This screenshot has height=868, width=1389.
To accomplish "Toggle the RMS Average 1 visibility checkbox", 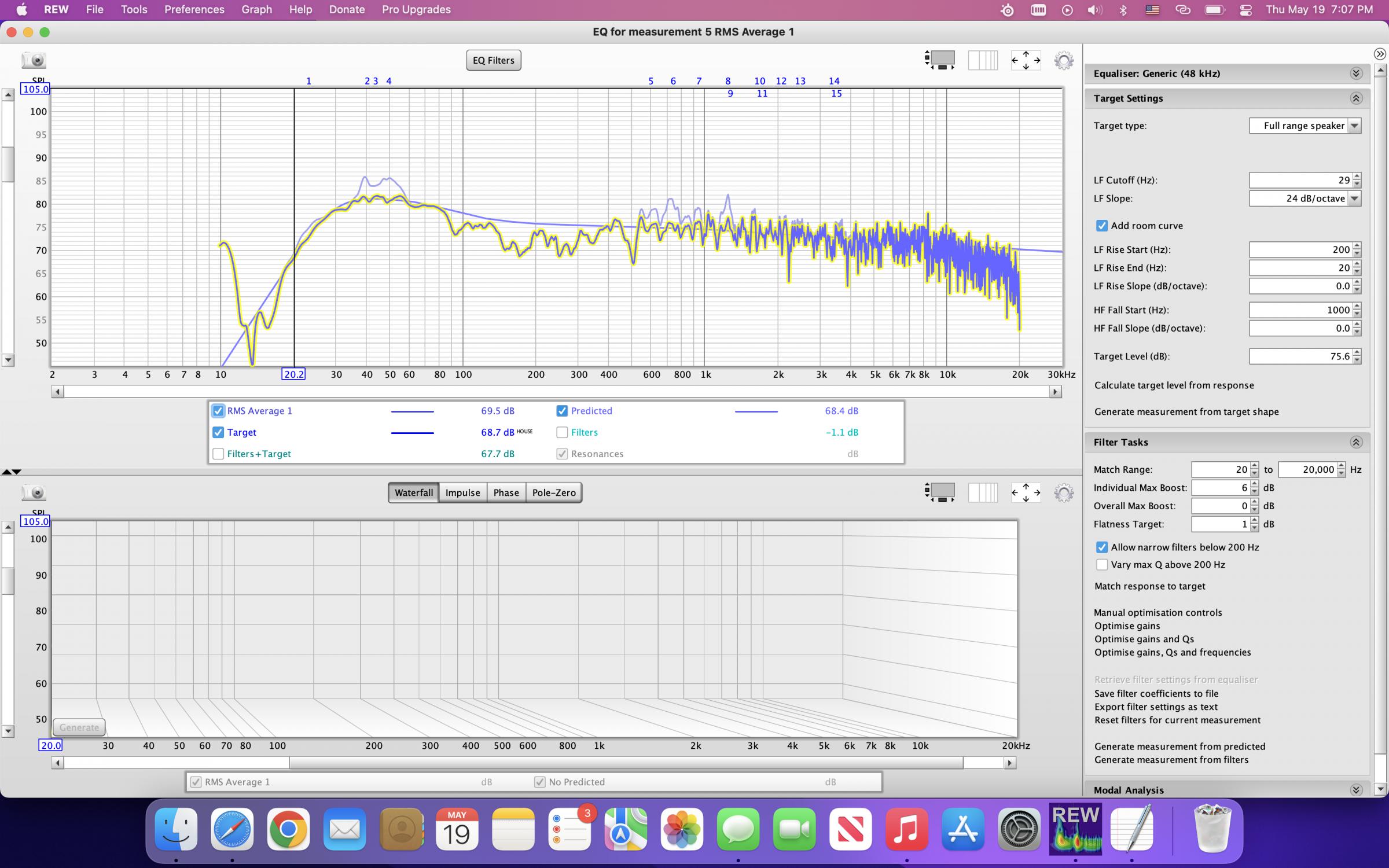I will 218,410.
